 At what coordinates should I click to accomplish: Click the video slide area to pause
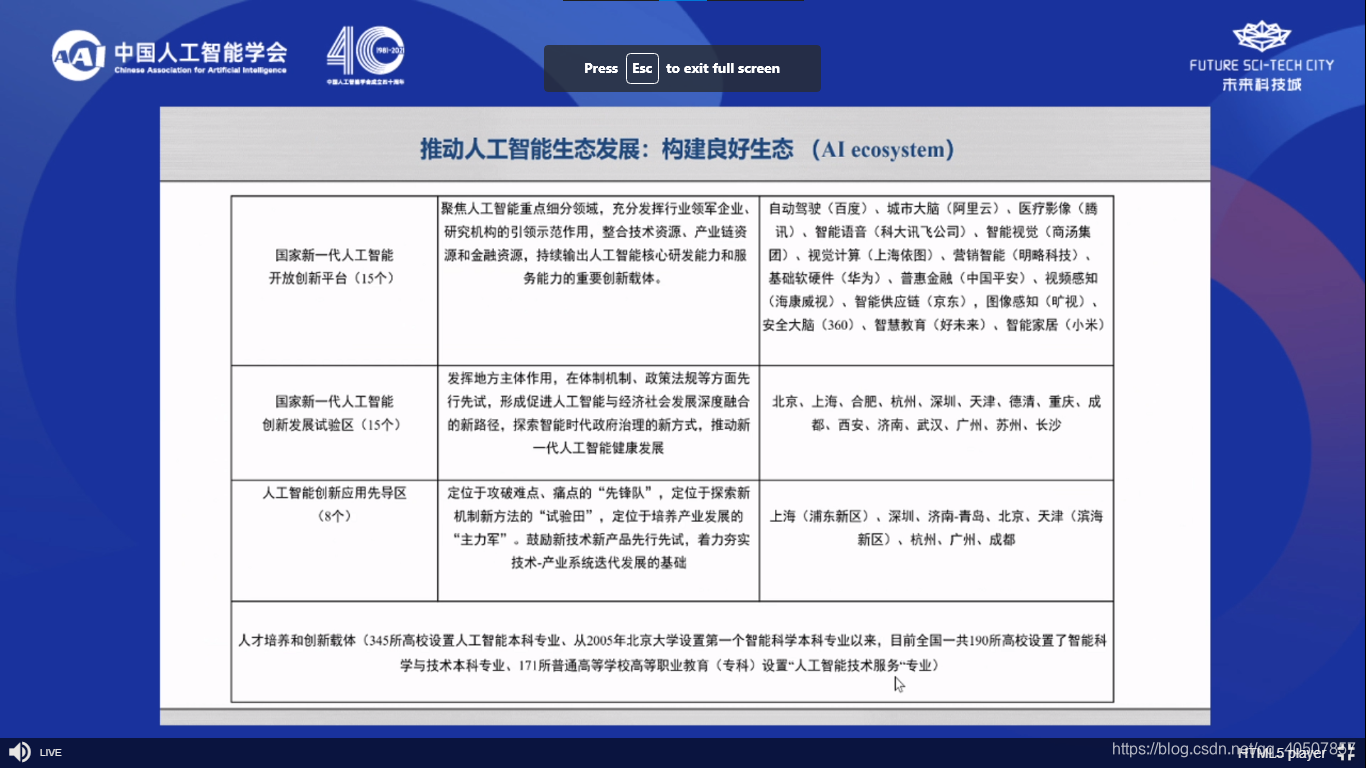pyautogui.click(x=685, y=416)
